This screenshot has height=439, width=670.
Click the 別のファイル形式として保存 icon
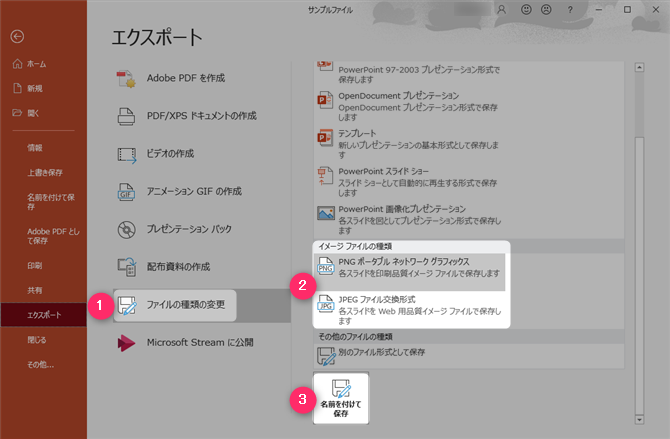coord(326,356)
